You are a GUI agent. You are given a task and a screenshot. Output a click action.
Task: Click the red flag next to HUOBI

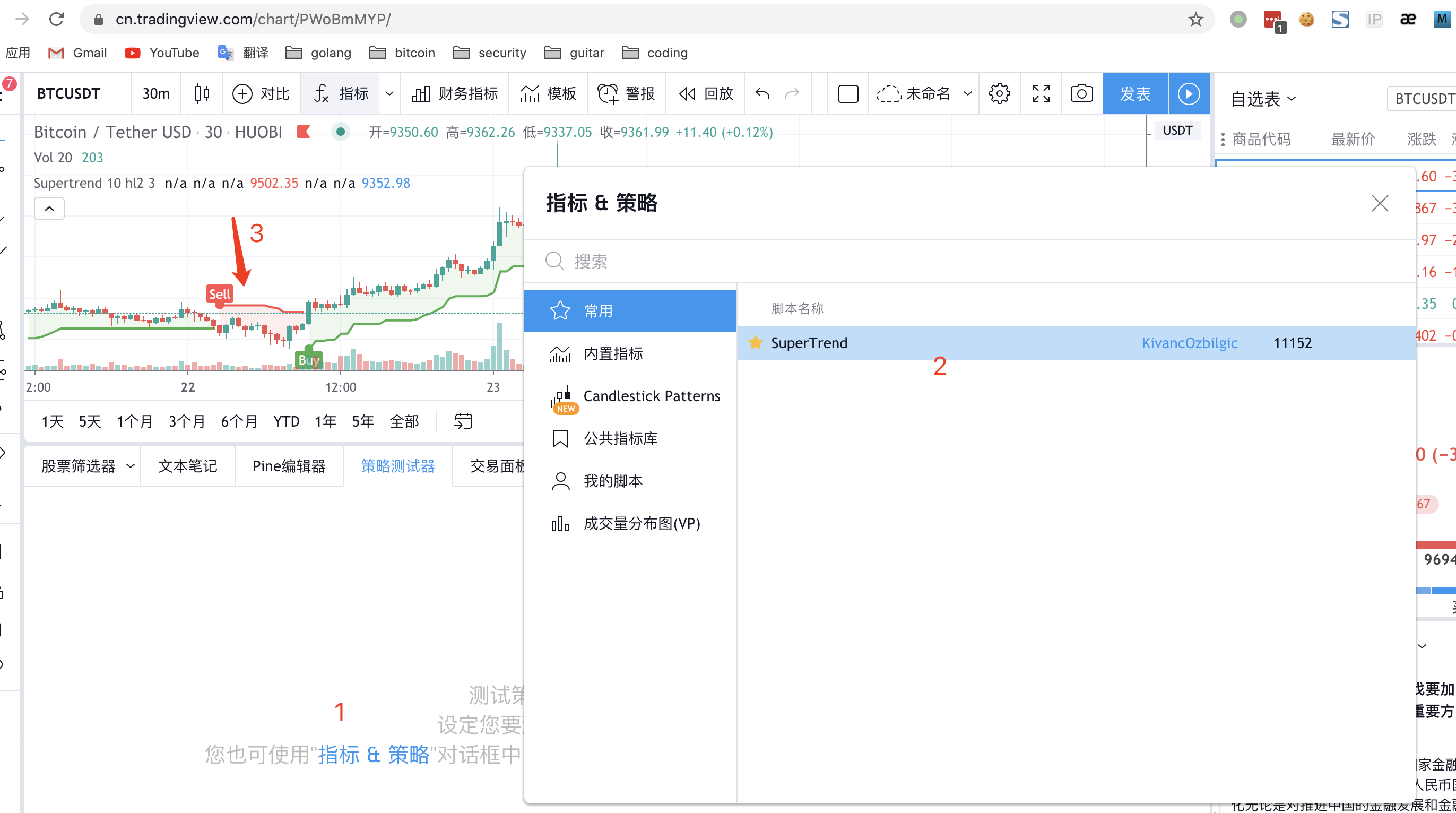[x=304, y=132]
